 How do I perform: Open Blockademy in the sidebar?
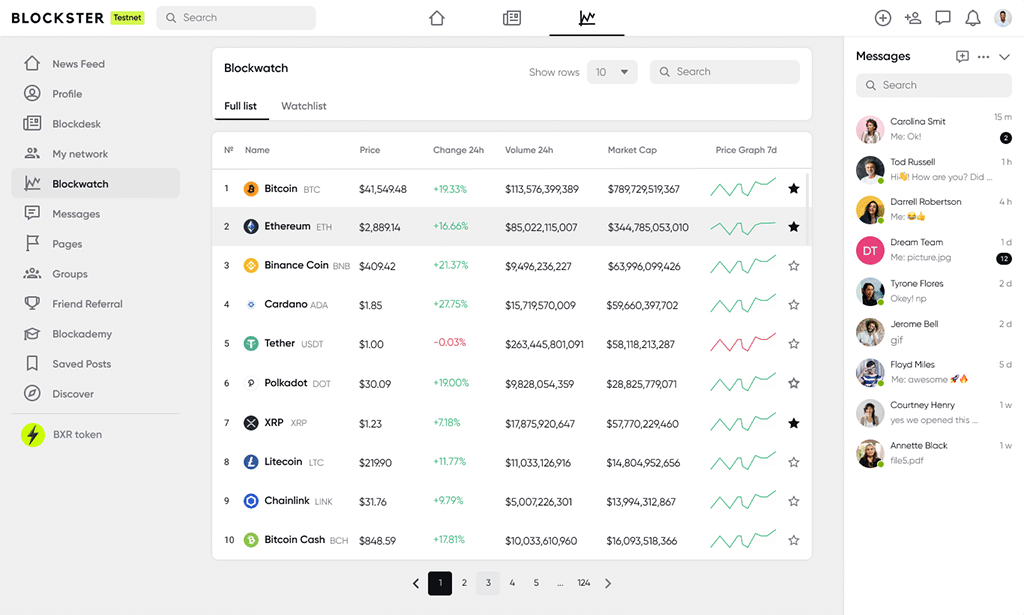pos(95,334)
